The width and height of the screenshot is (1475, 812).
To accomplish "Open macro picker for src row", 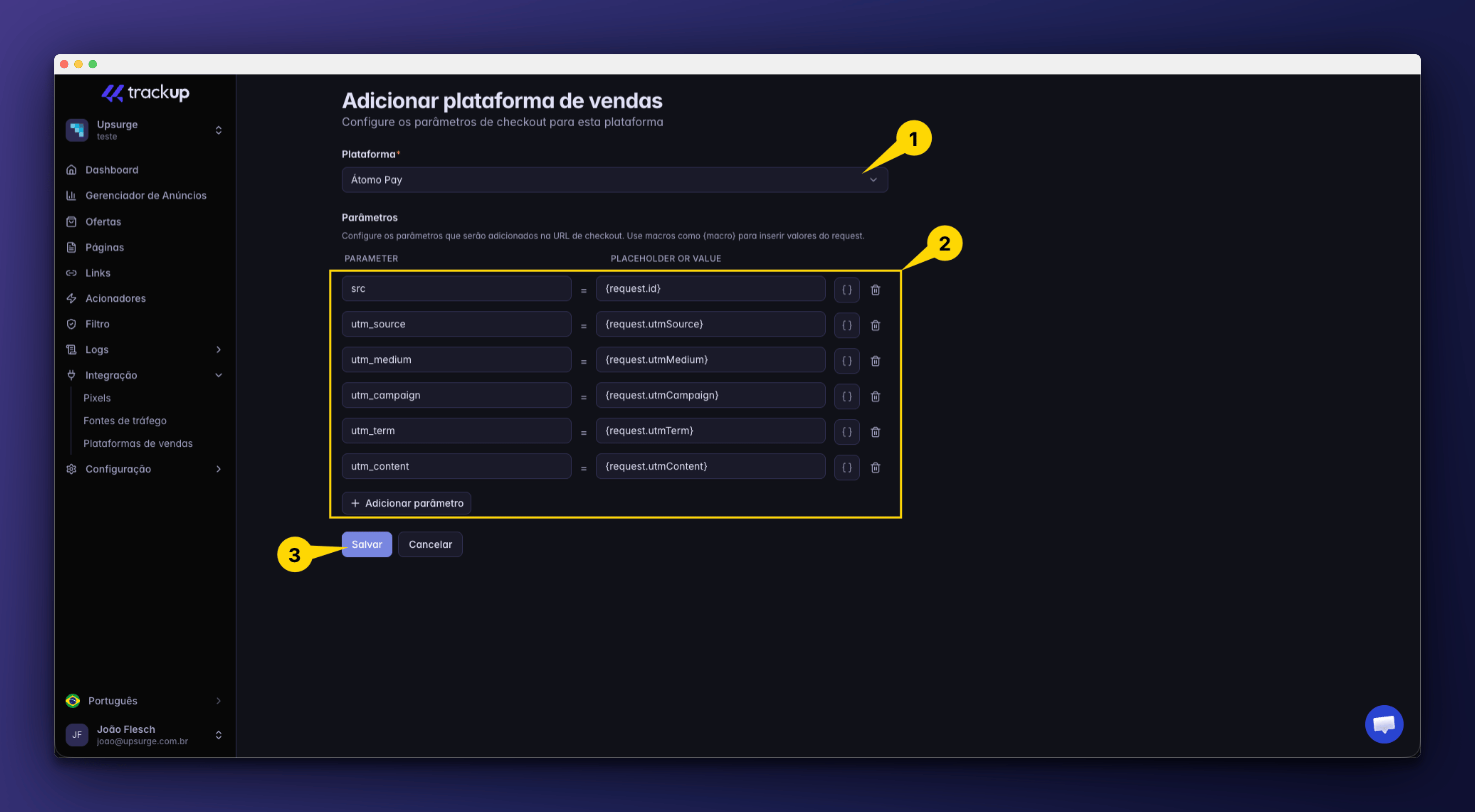I will 846,290.
